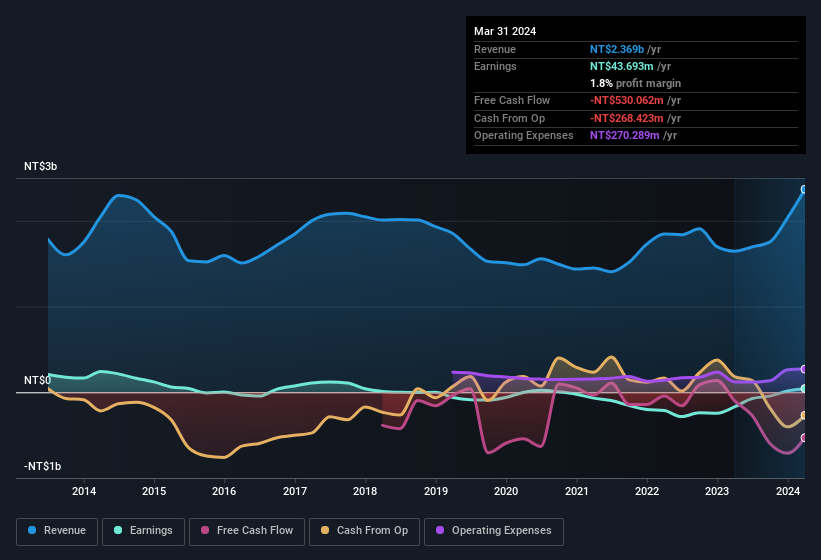
Task: Click the 2018 x-axis label
Action: (365, 491)
